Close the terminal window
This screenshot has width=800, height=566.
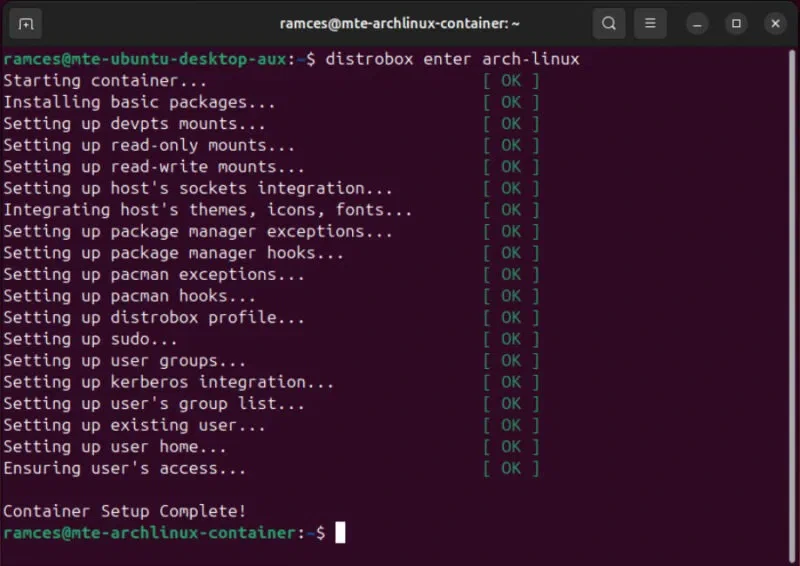pos(775,23)
